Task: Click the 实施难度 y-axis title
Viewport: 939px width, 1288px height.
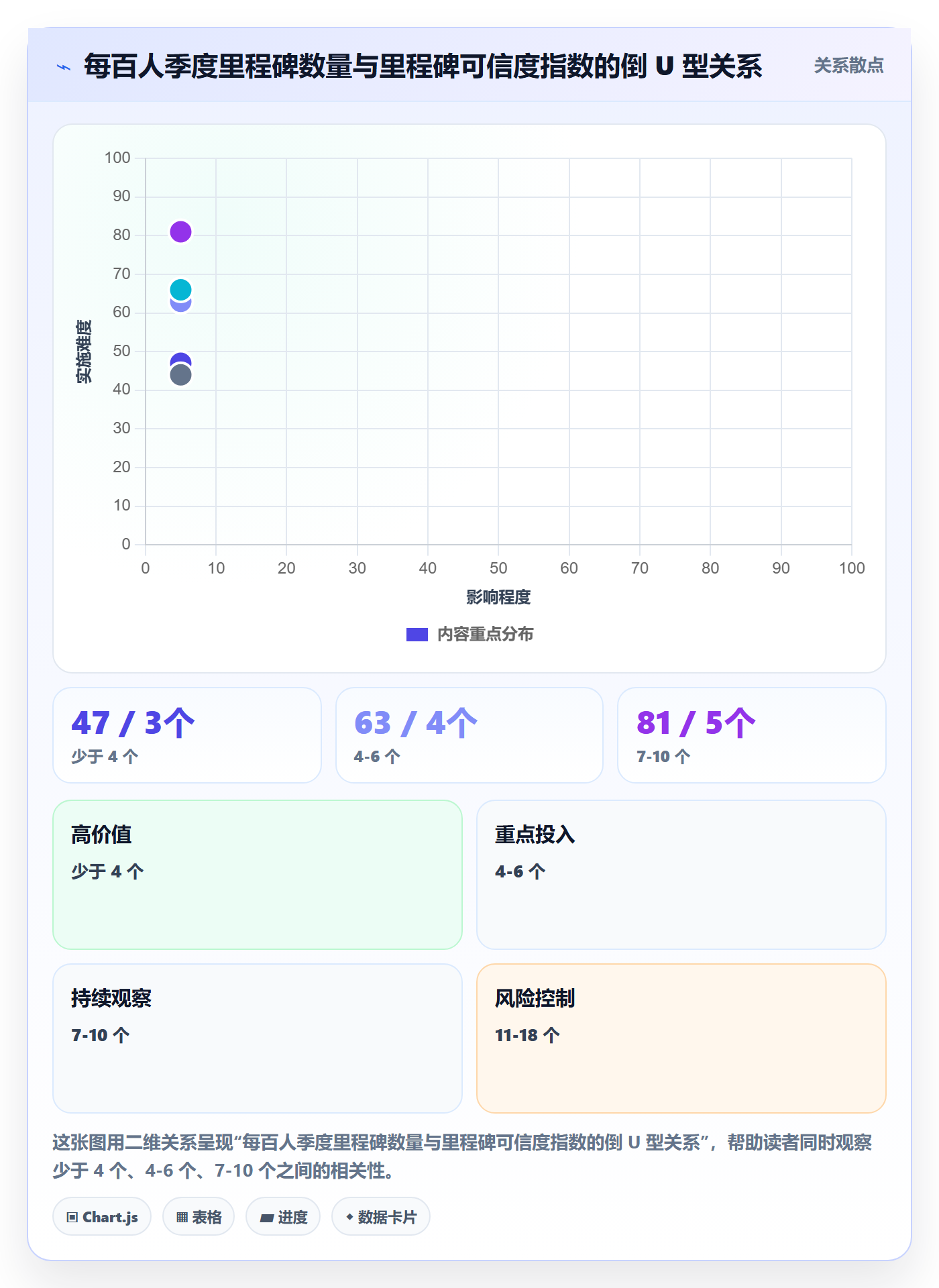Action: [84, 352]
